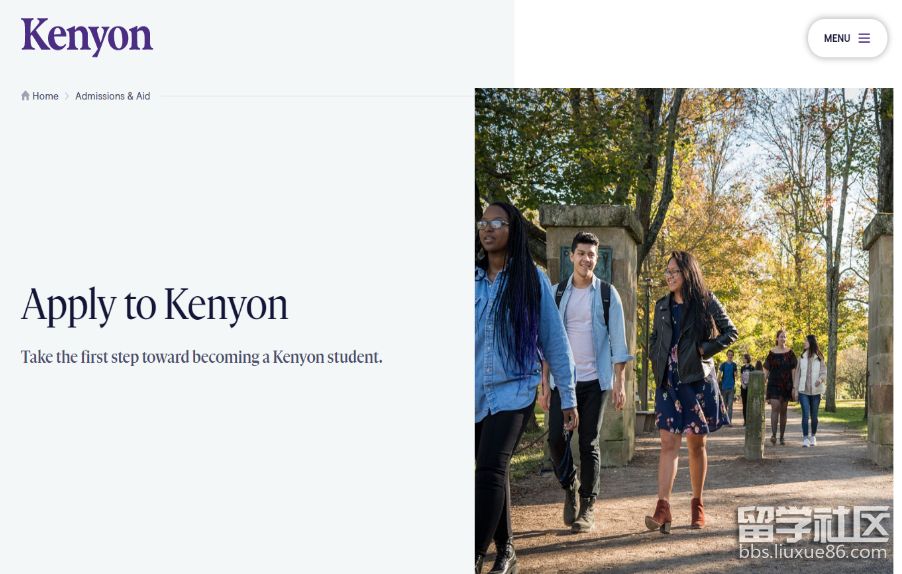Select the Apply to Kenyon heading
The width and height of the screenshot is (902, 574).
coord(154,305)
